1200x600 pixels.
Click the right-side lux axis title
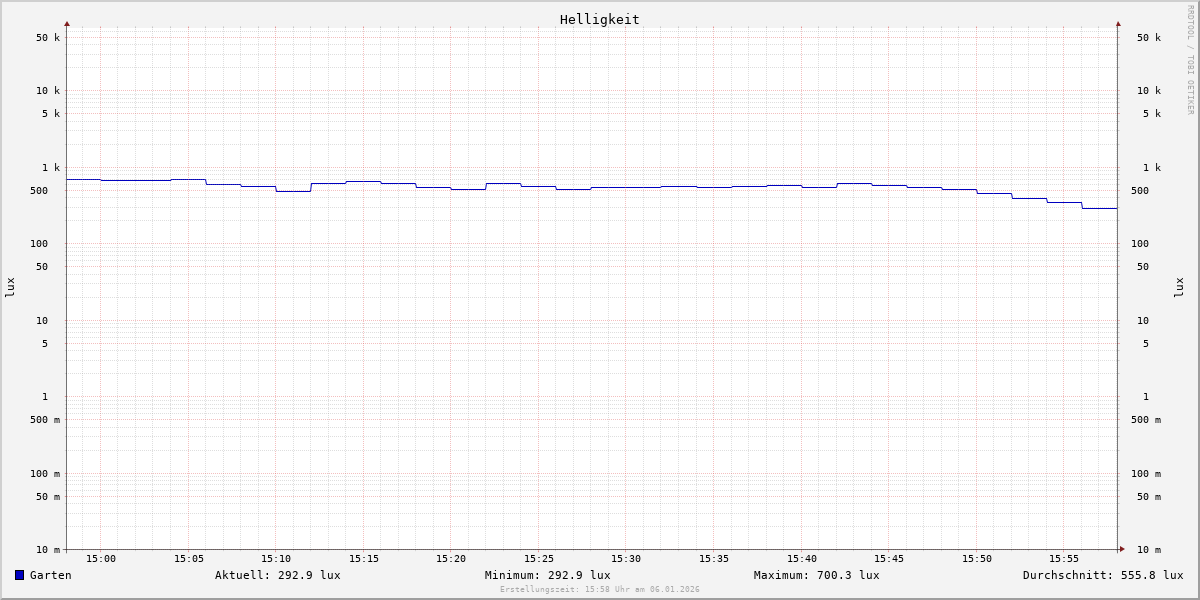click(1180, 287)
